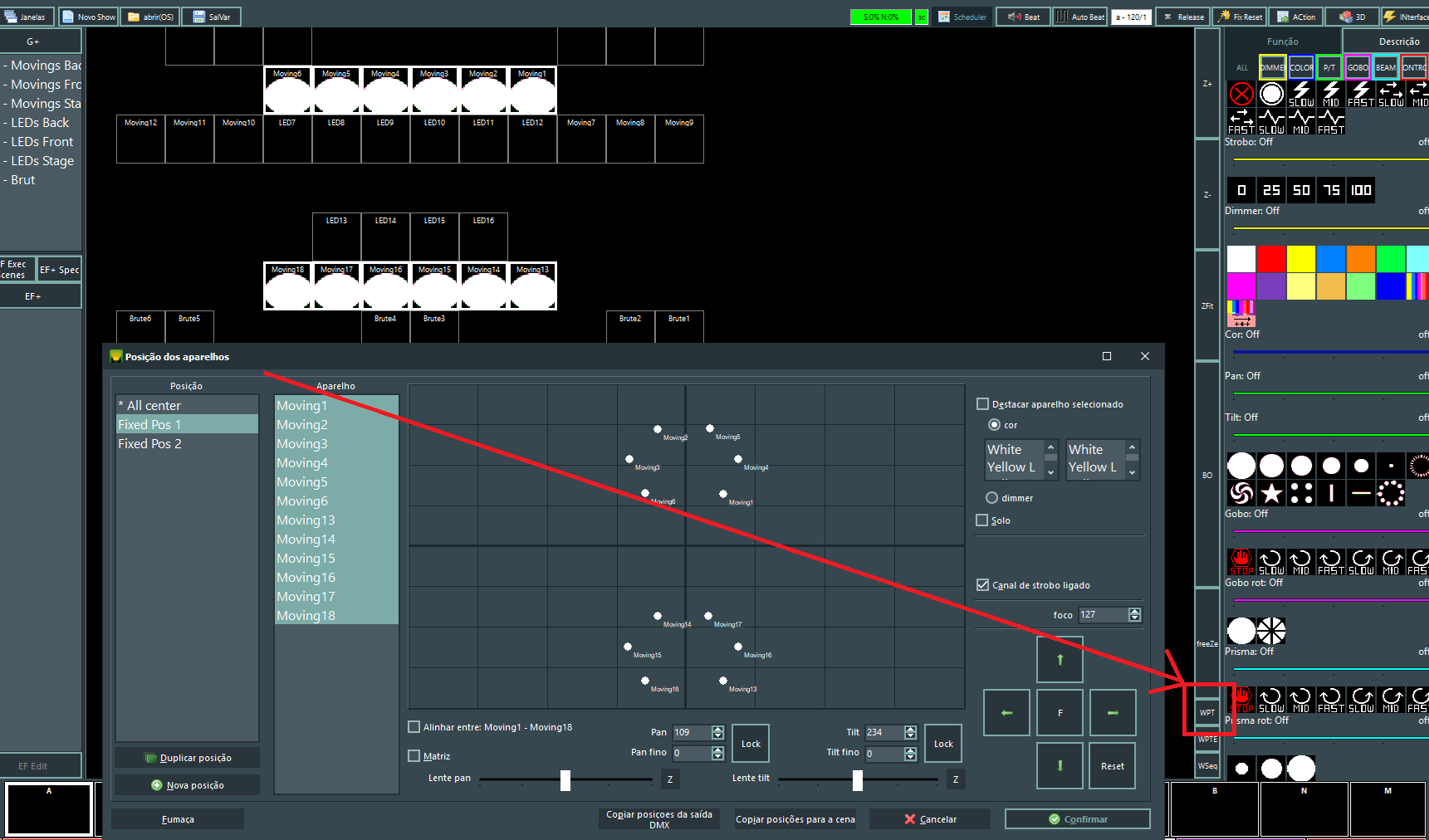Switch to the Descrição tab

1398,42
